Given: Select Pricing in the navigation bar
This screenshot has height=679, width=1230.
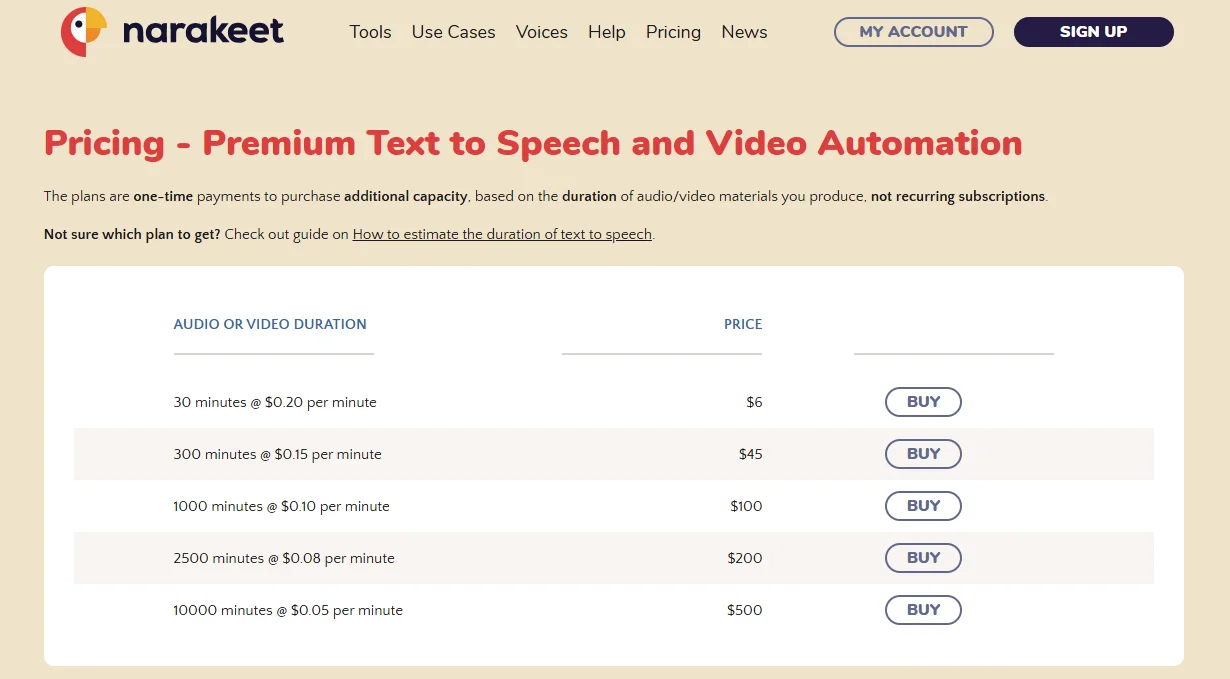Looking at the screenshot, I should point(673,32).
